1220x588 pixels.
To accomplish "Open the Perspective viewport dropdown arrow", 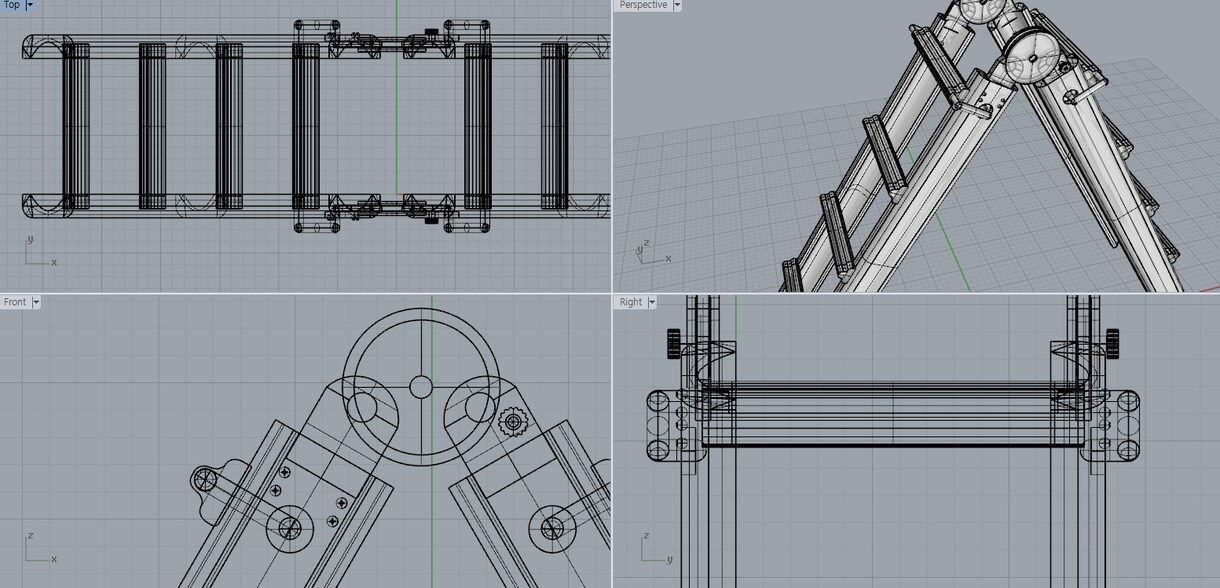I will 677,5.
